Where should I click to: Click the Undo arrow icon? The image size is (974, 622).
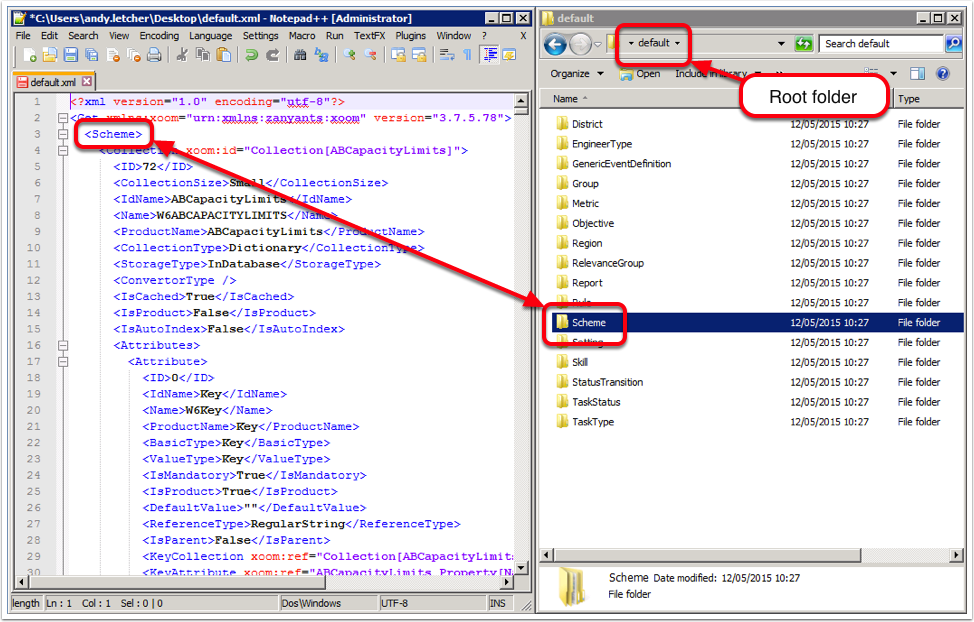pyautogui.click(x=251, y=56)
